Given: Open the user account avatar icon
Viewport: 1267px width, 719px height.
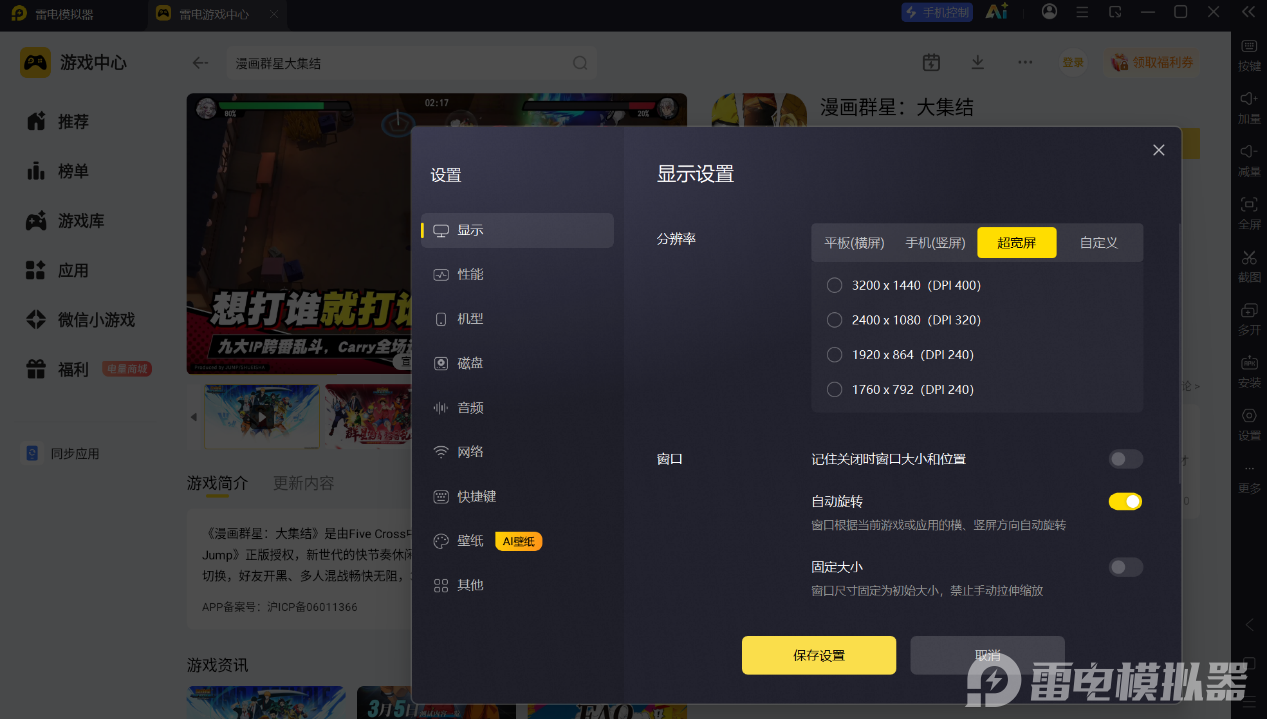Looking at the screenshot, I should click(x=1049, y=12).
